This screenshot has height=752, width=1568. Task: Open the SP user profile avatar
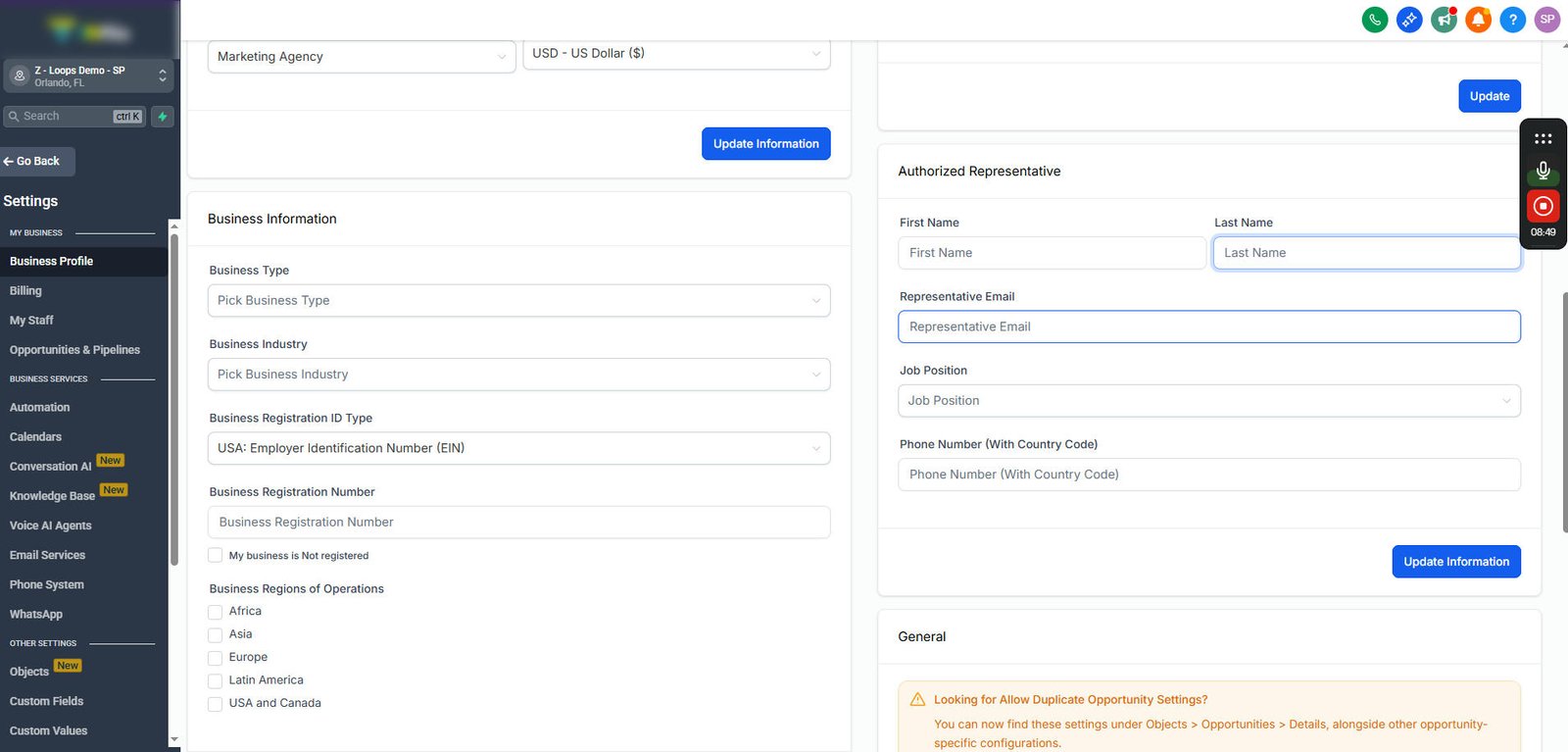pyautogui.click(x=1547, y=20)
